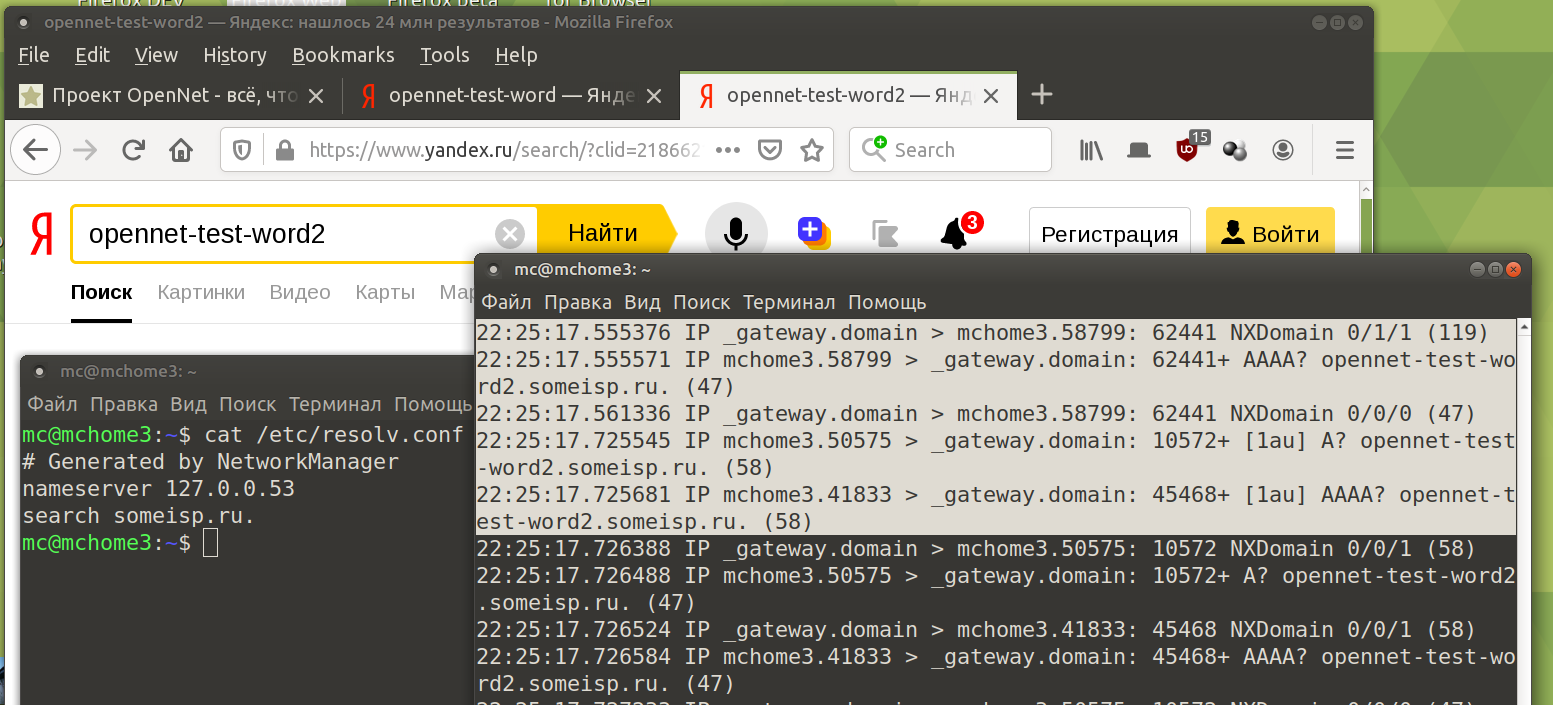
Task: Click 'nameserver 127.0.0.53' line in terminal
Action: [158, 489]
